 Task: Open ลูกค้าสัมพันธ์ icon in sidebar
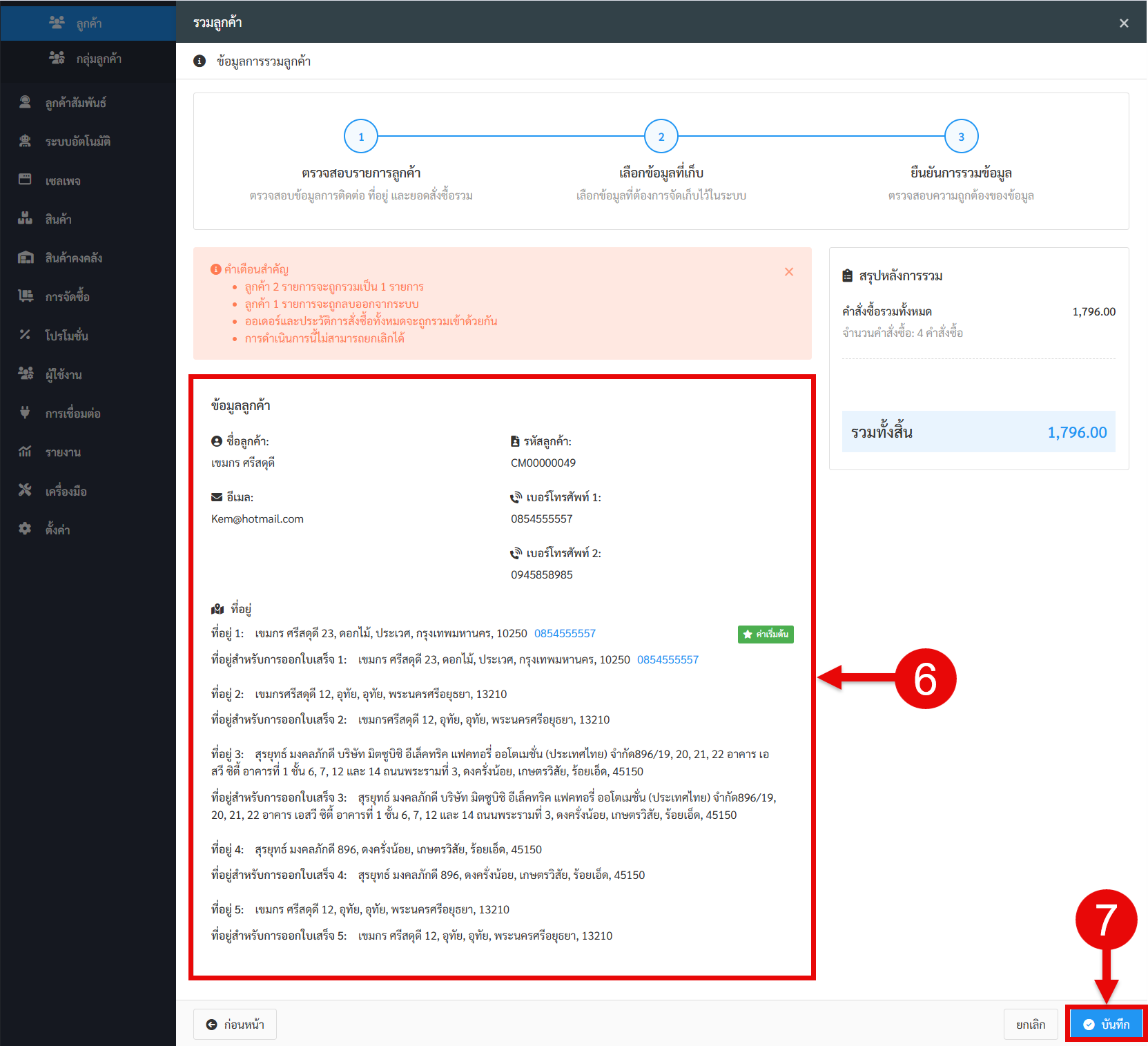coord(26,102)
